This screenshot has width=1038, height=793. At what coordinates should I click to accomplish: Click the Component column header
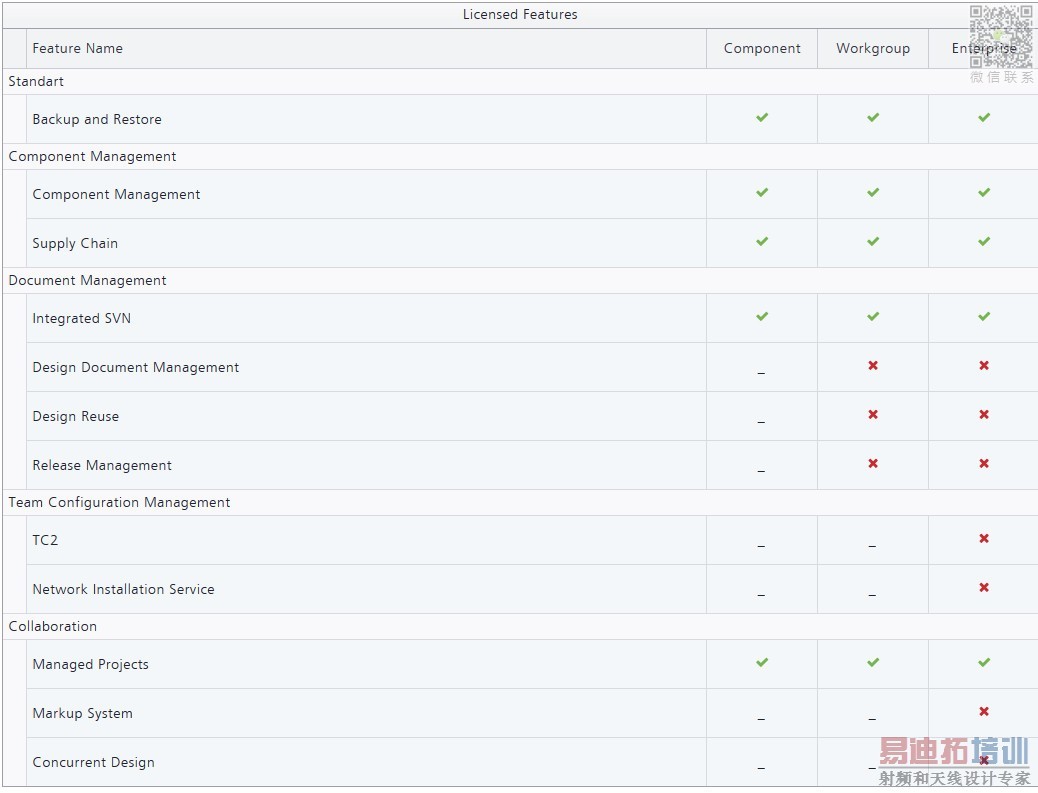point(762,48)
